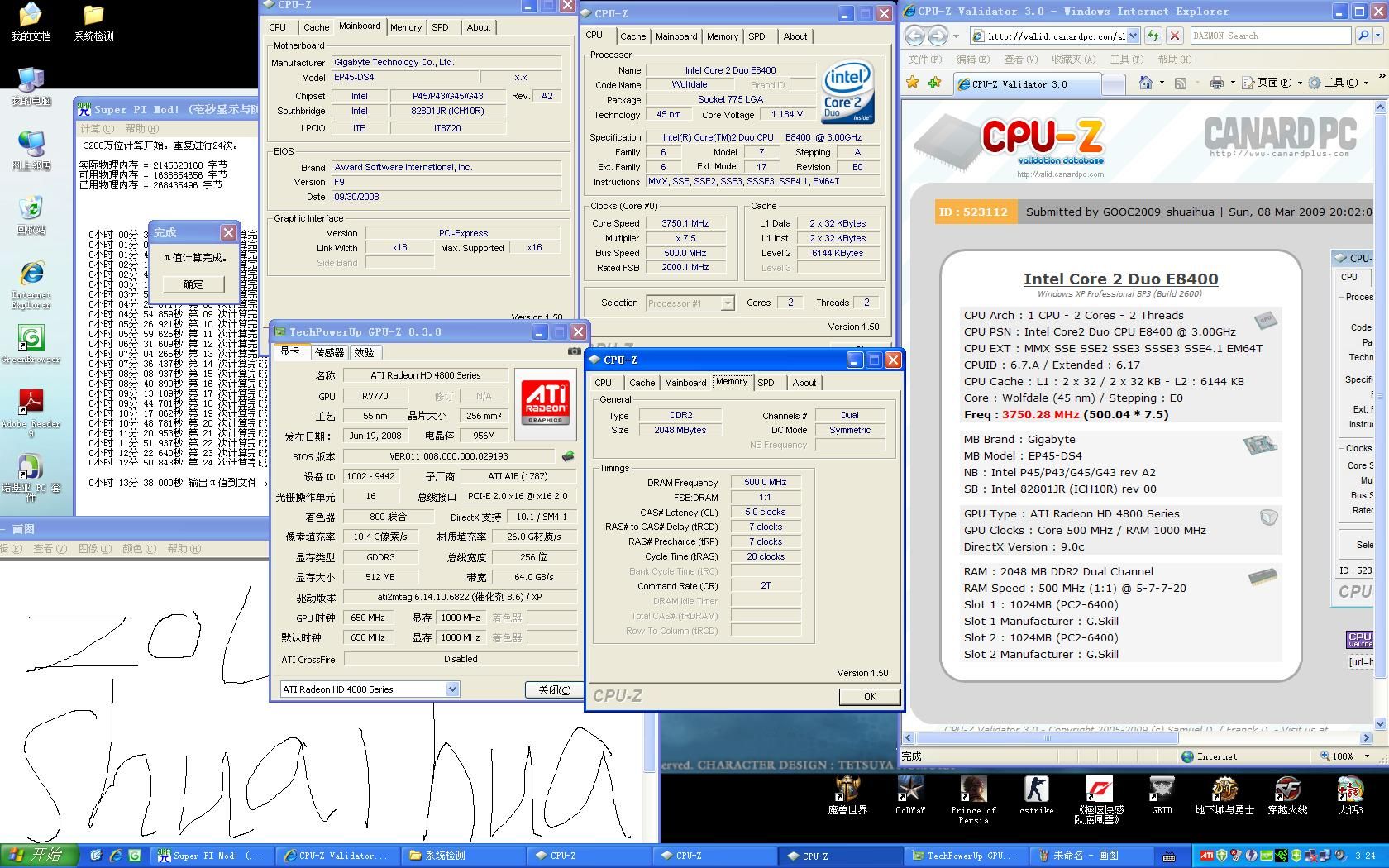
Task: Open the Nokia PC Suite desktop shortcut
Action: 31,478
